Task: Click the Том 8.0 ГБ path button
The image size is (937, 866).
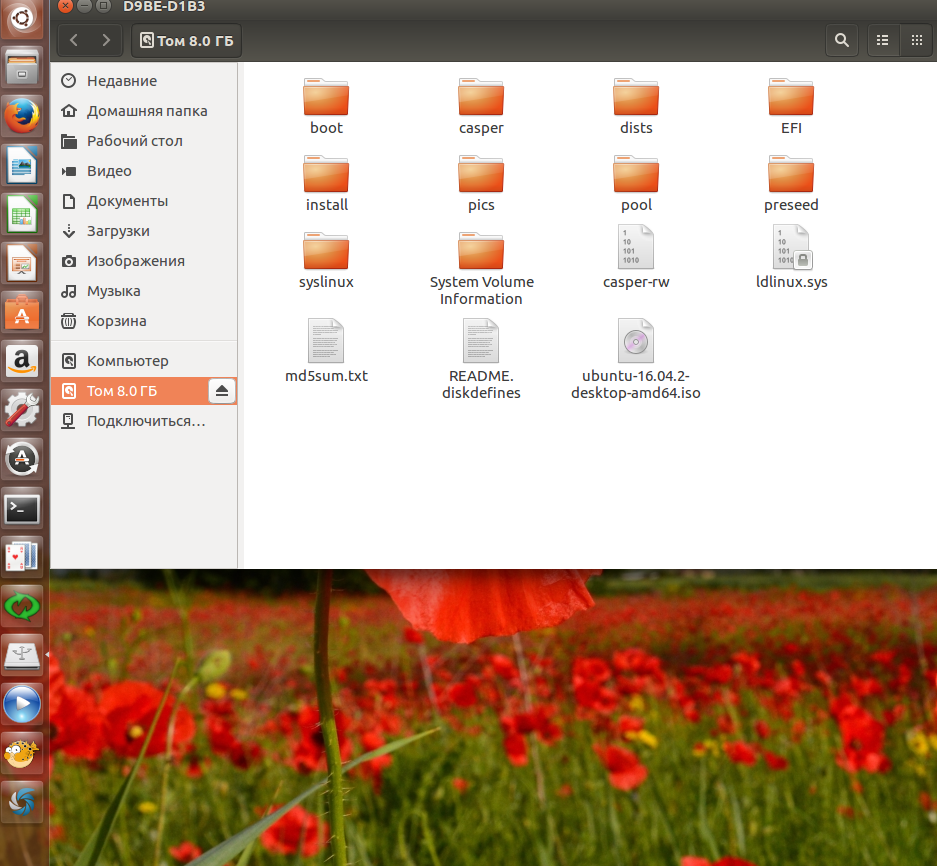Action: 188,41
